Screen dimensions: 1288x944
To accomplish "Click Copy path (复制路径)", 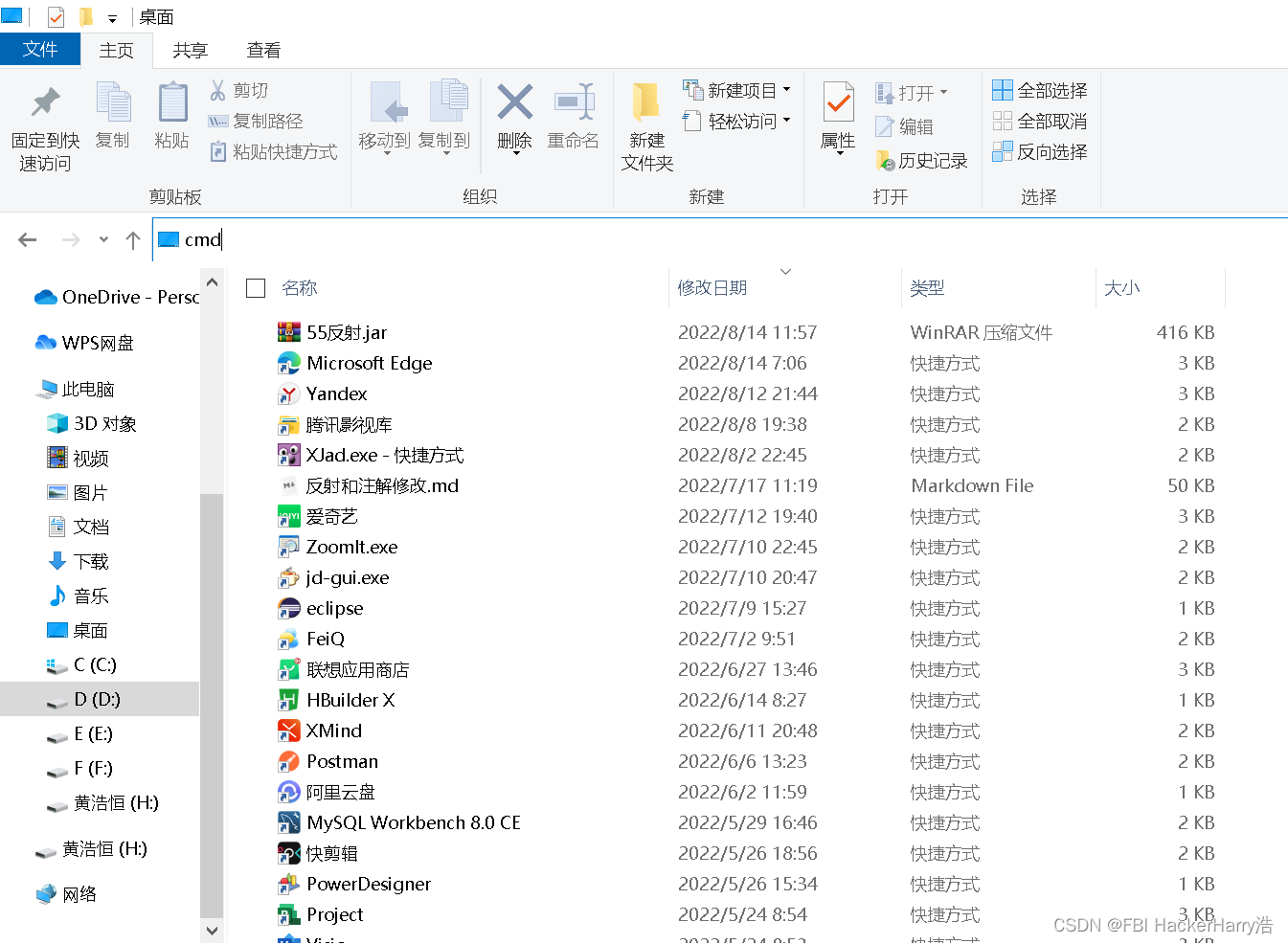I will (x=256, y=121).
